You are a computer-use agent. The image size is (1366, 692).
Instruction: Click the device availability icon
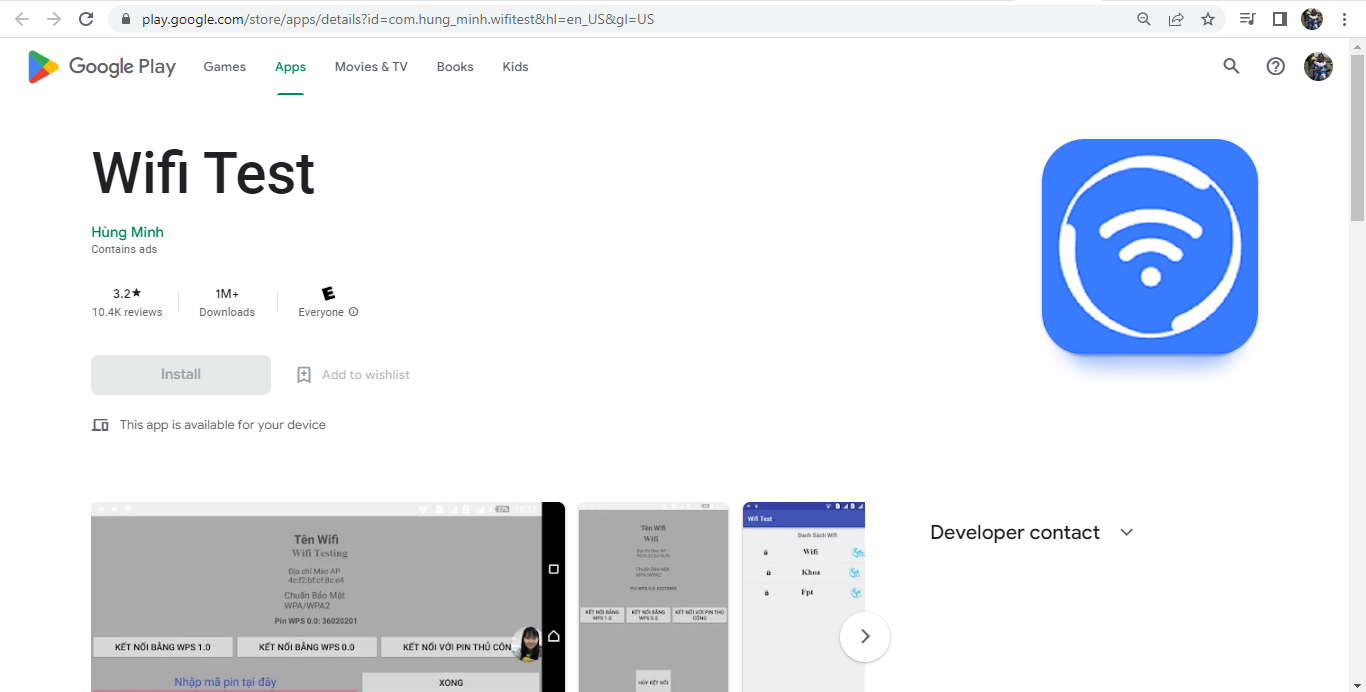[x=100, y=425]
